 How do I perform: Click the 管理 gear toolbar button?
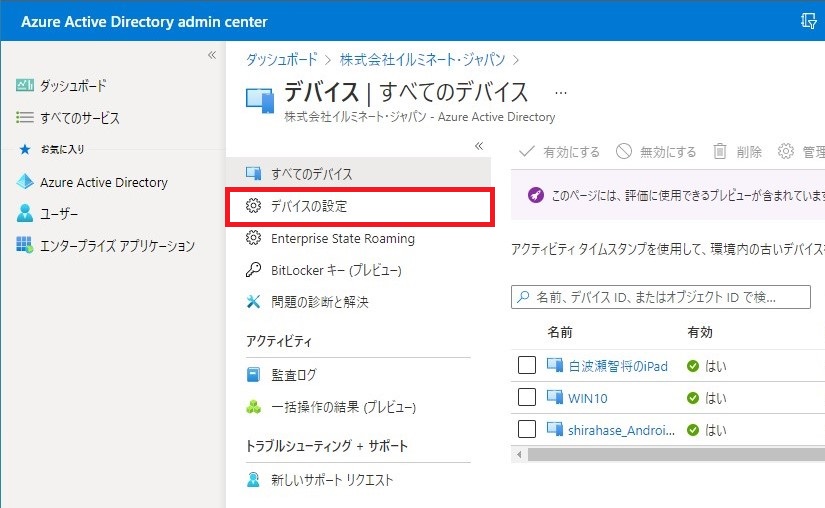pos(801,152)
